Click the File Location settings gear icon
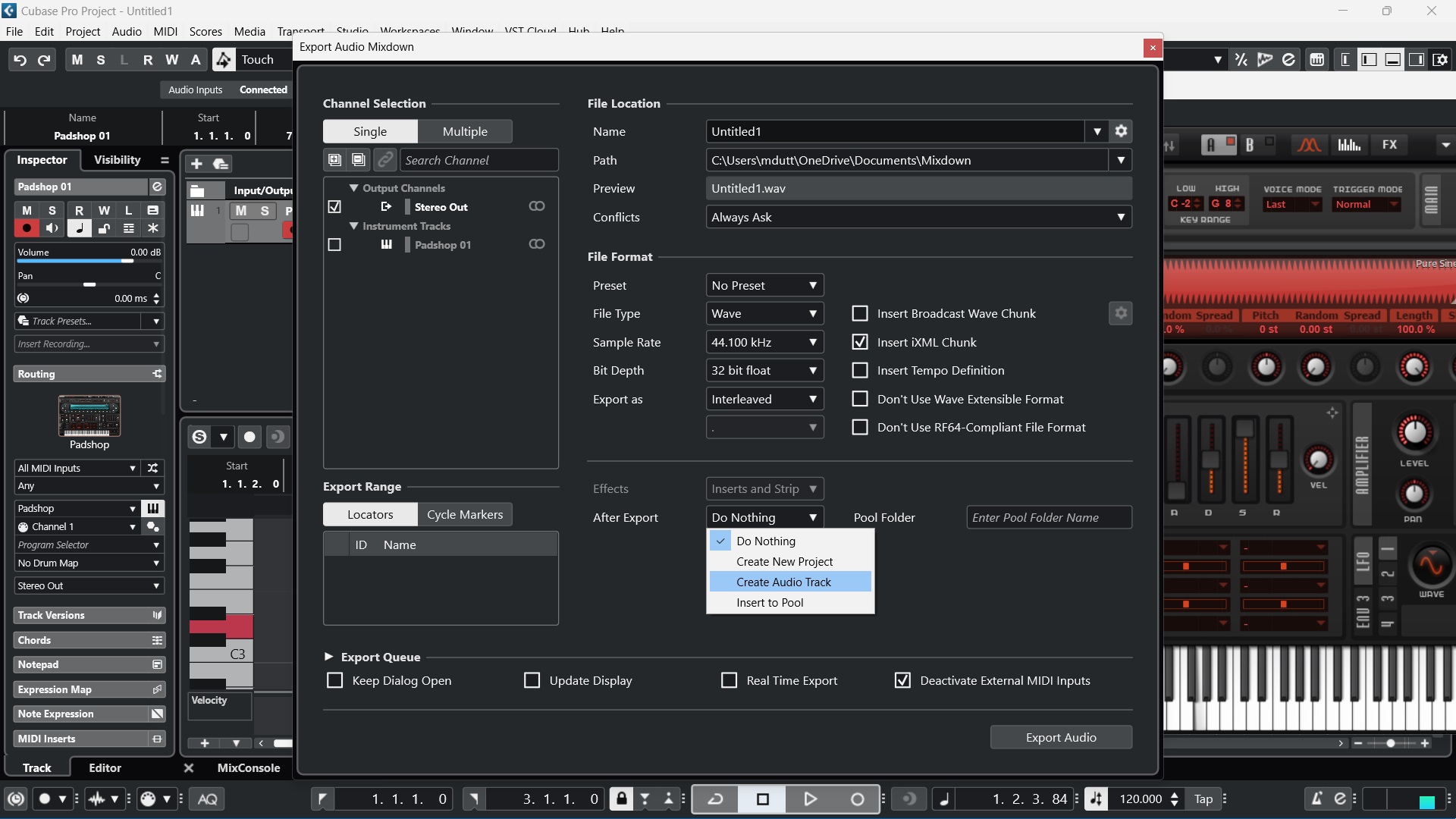Image resolution: width=1456 pixels, height=819 pixels. click(x=1121, y=131)
